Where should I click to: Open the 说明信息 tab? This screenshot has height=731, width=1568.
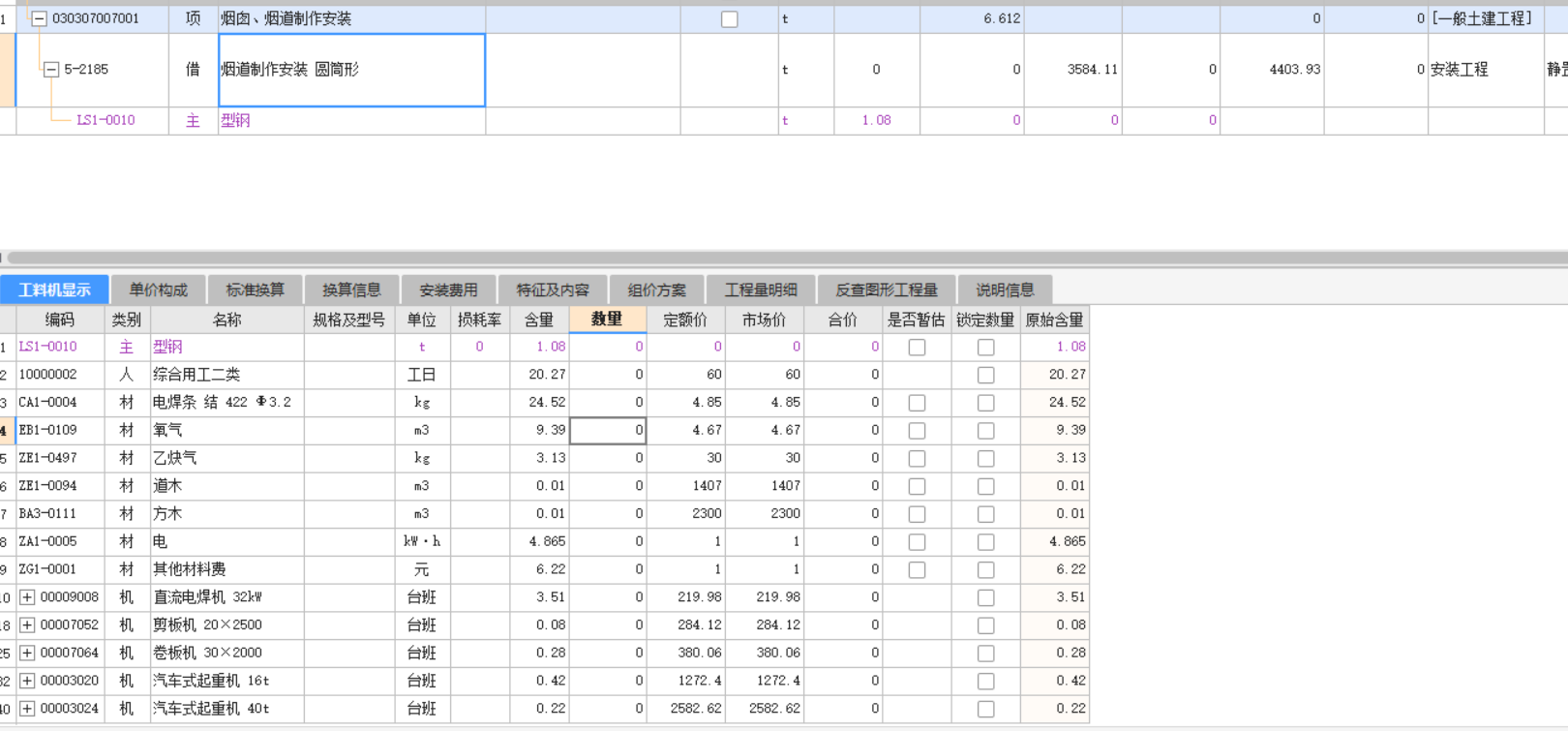(x=1005, y=289)
